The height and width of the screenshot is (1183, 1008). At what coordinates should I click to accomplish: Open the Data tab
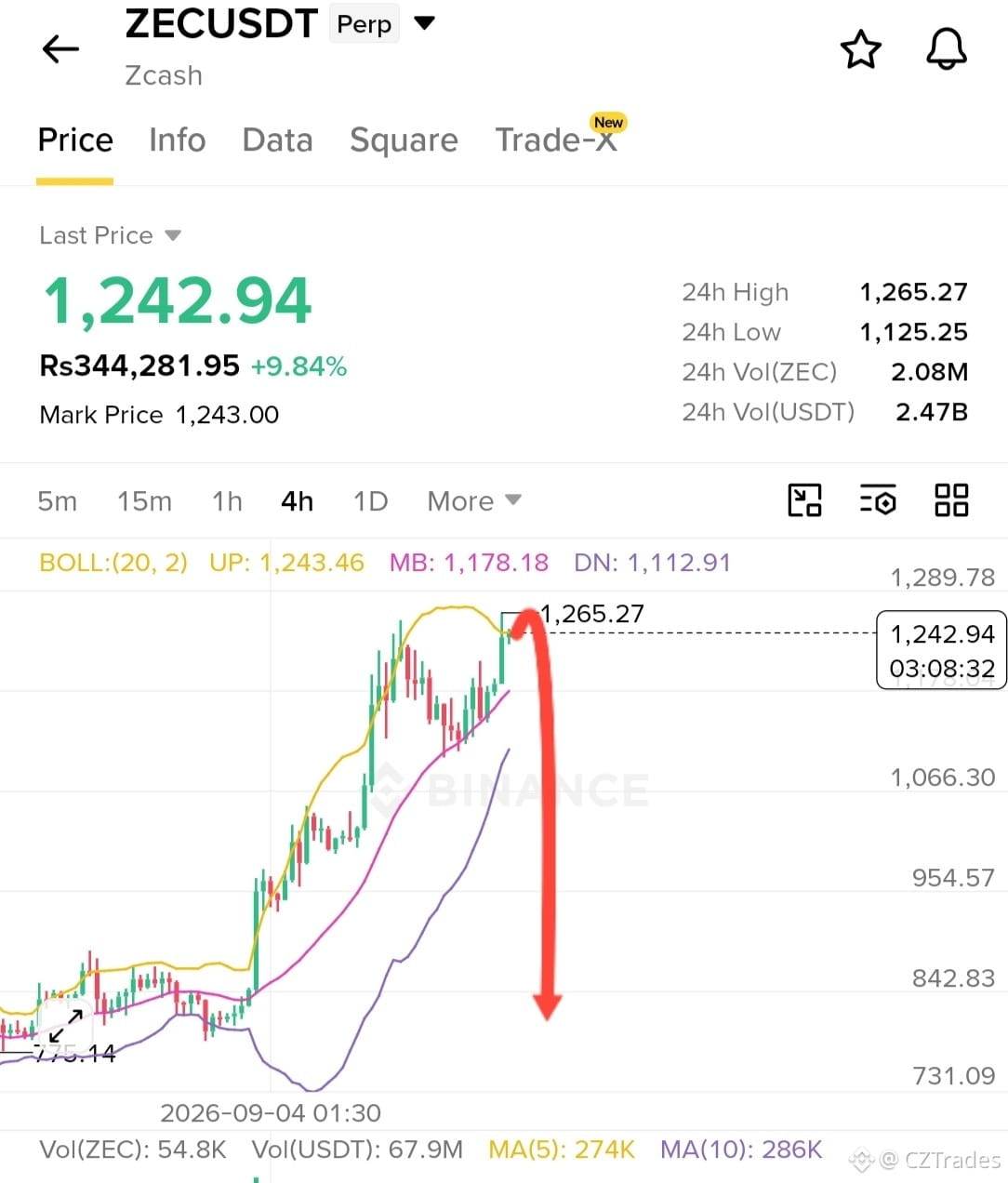(277, 140)
